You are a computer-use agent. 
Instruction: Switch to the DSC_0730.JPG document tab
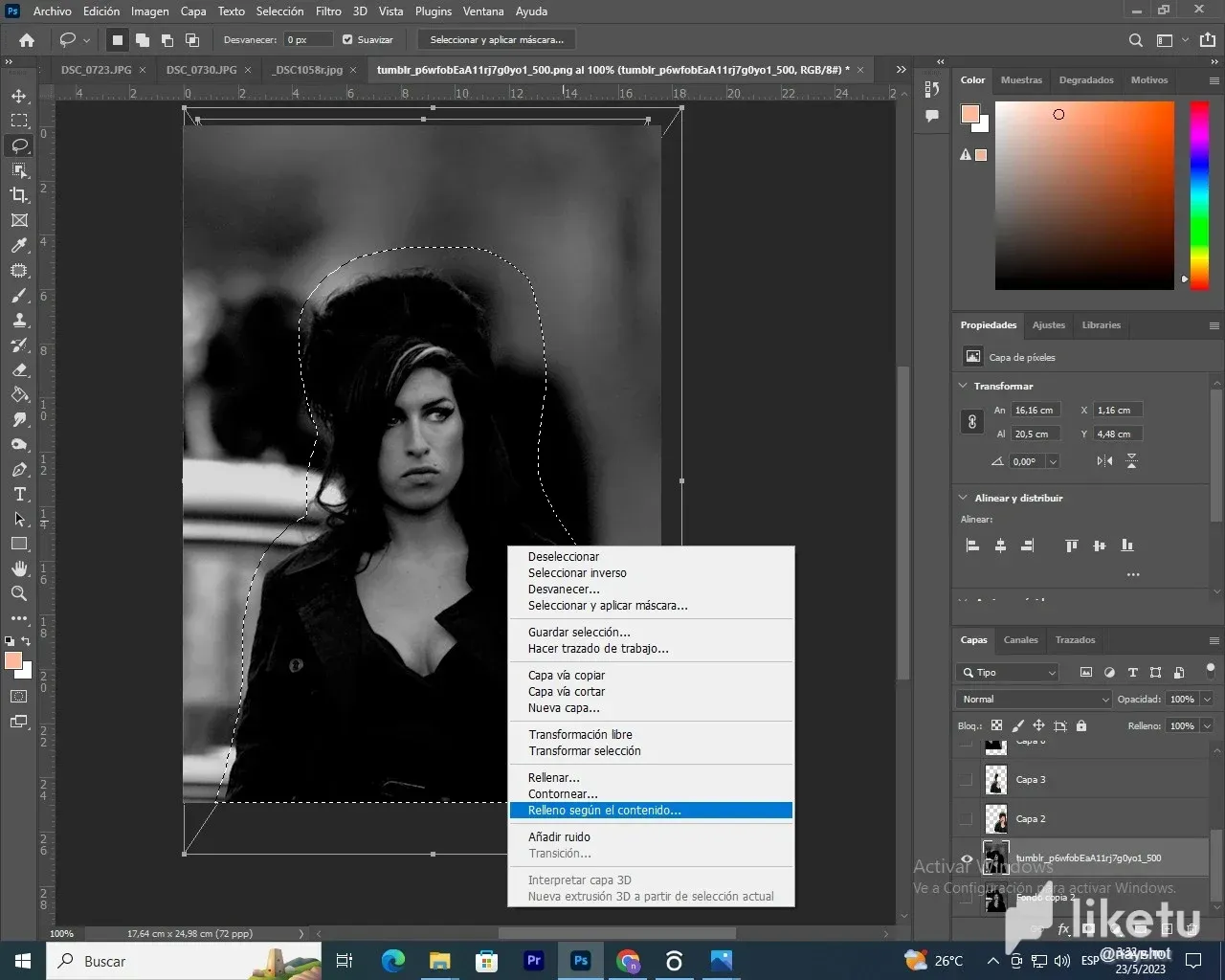(x=201, y=70)
